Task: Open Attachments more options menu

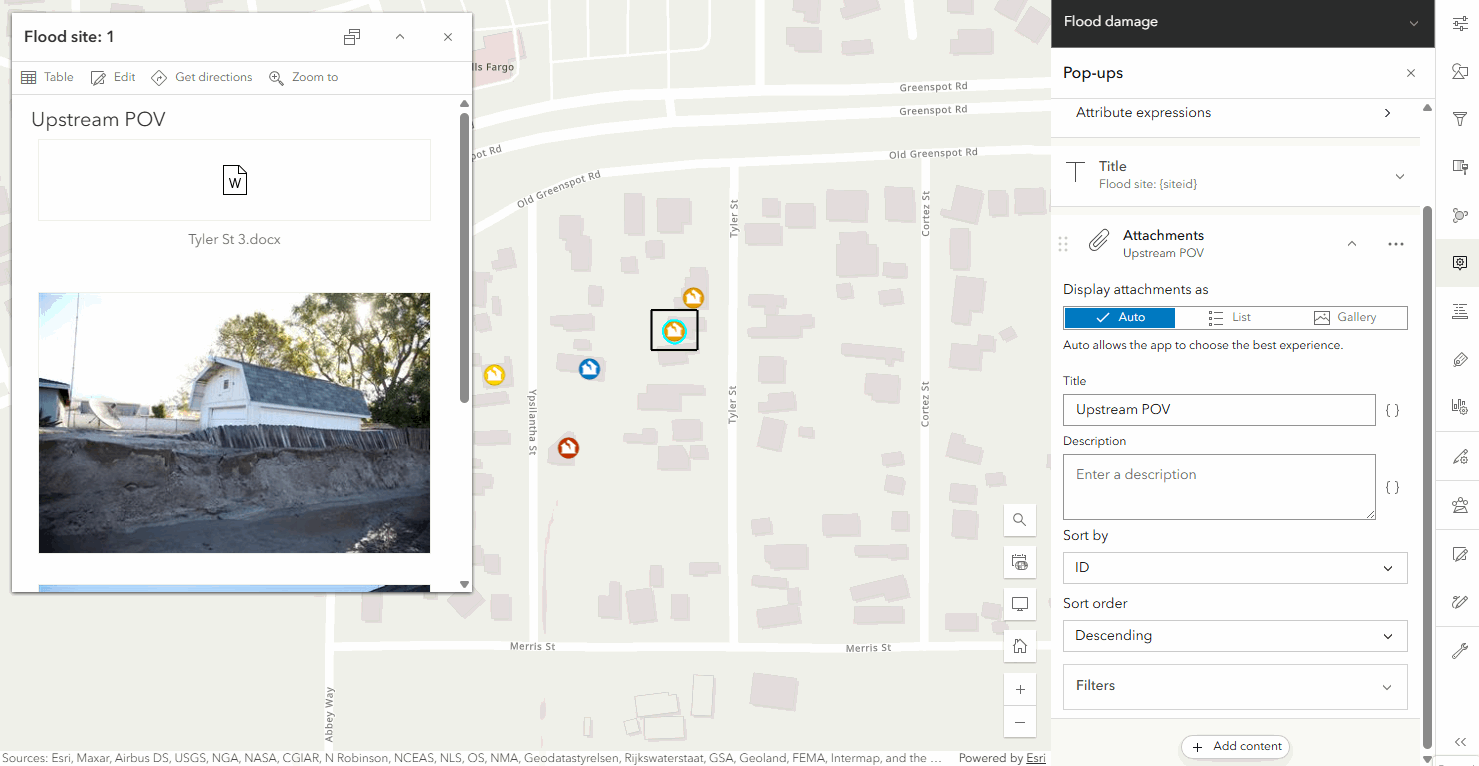Action: point(1396,244)
